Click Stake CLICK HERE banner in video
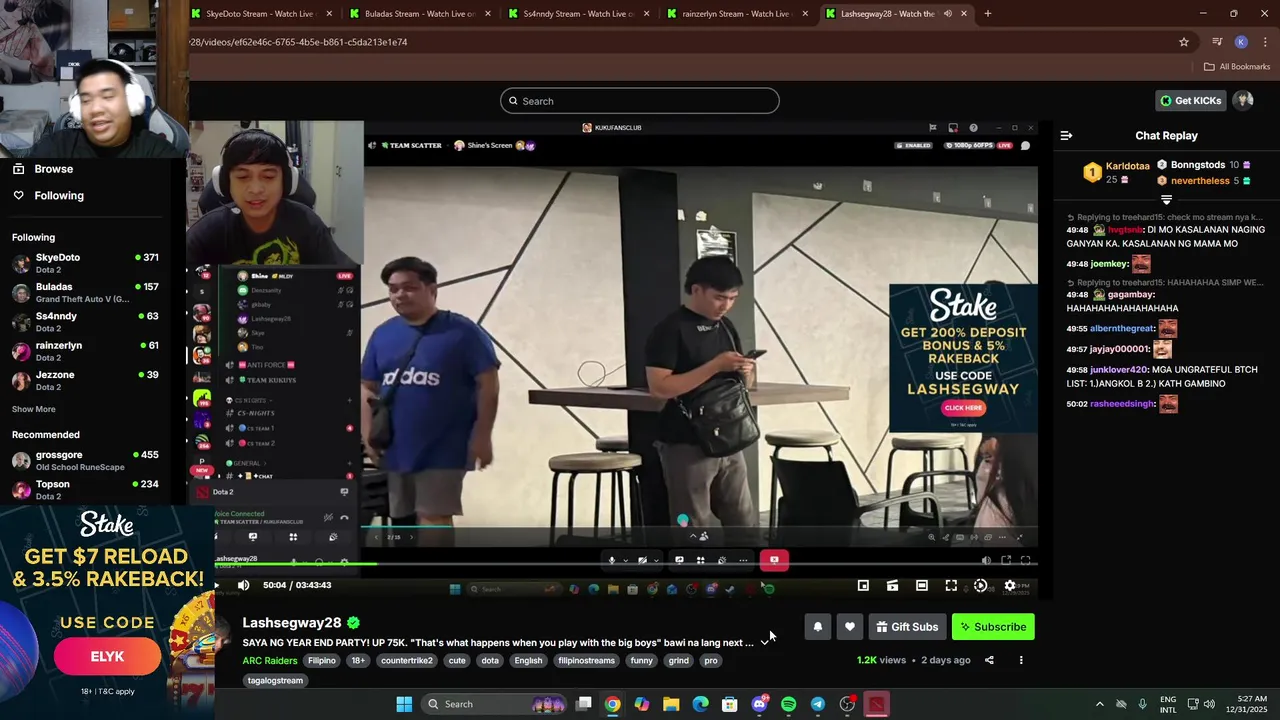 (x=963, y=408)
